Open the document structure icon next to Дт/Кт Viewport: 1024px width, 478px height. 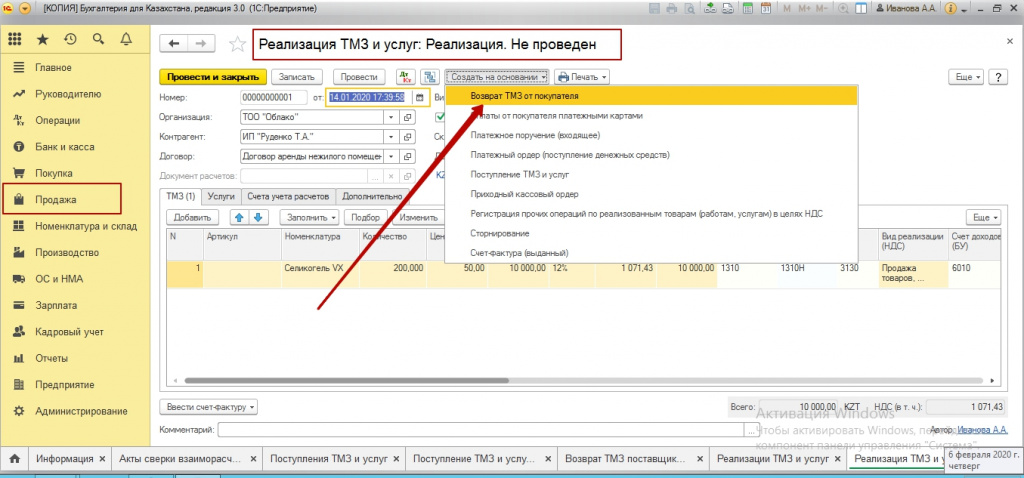pyautogui.click(x=429, y=77)
